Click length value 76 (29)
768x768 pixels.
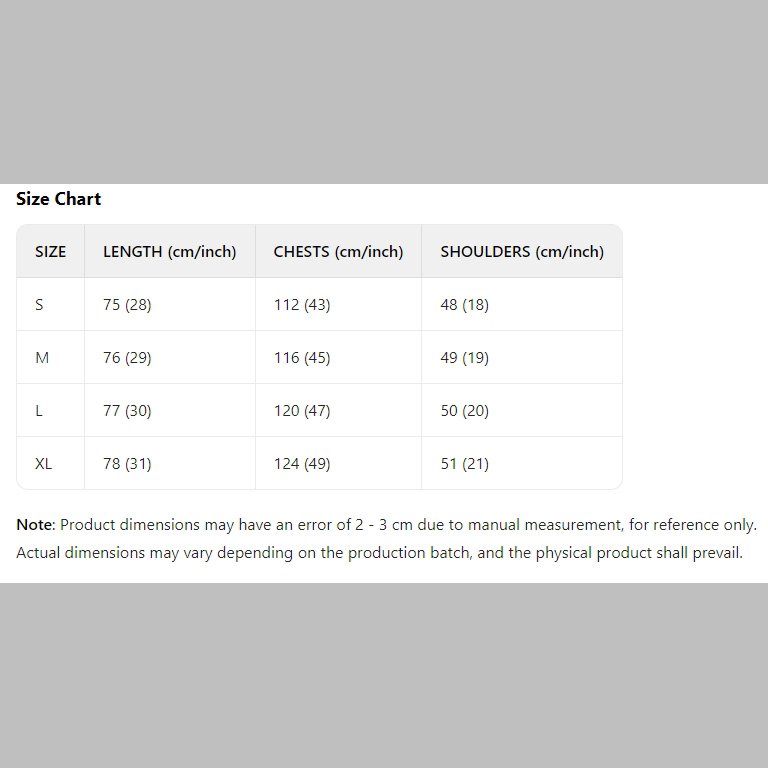(127, 358)
